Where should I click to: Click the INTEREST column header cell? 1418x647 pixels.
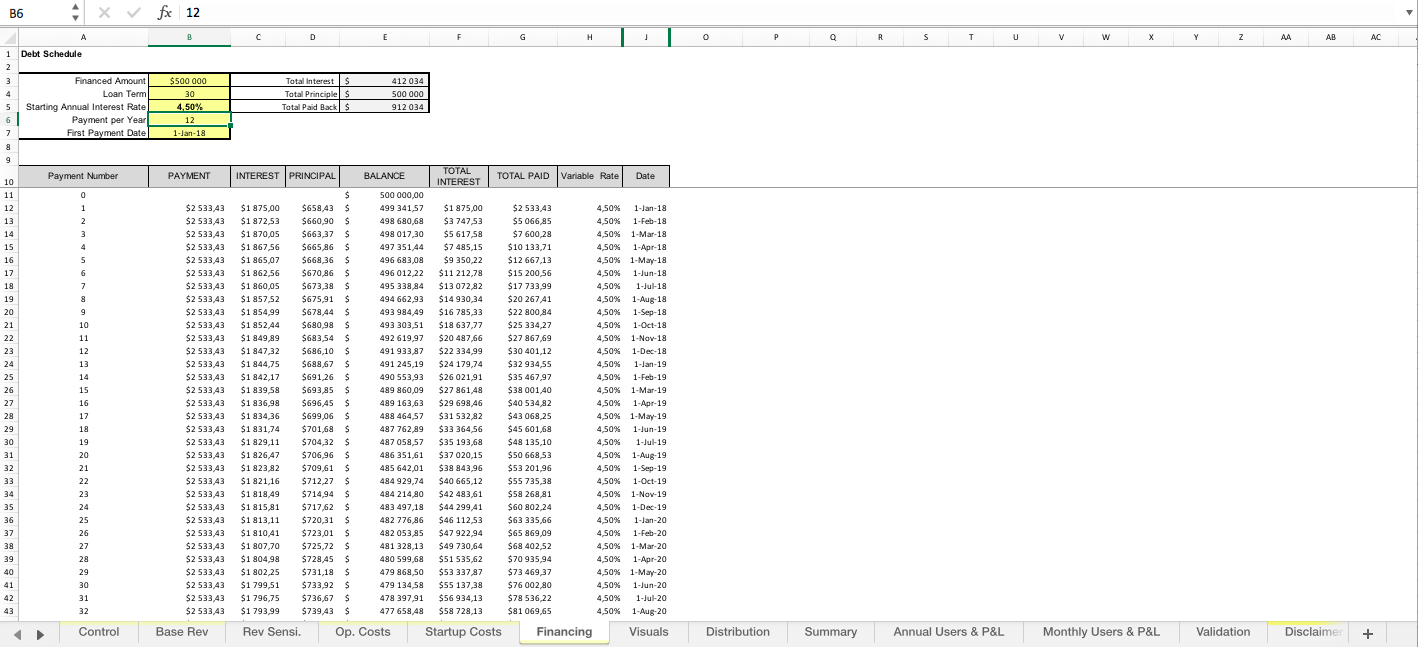(258, 176)
